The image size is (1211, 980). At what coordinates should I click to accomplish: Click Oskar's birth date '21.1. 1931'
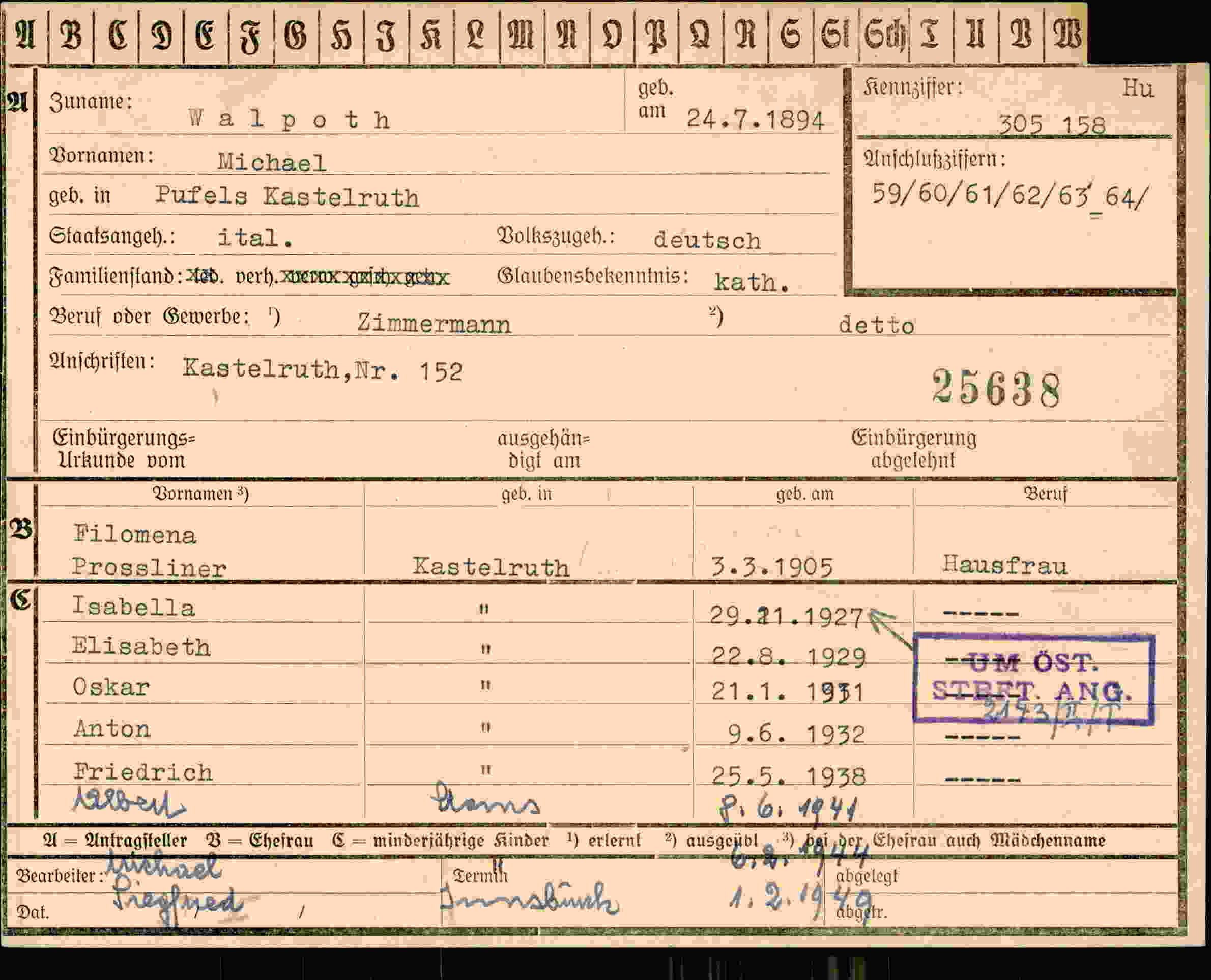(788, 691)
